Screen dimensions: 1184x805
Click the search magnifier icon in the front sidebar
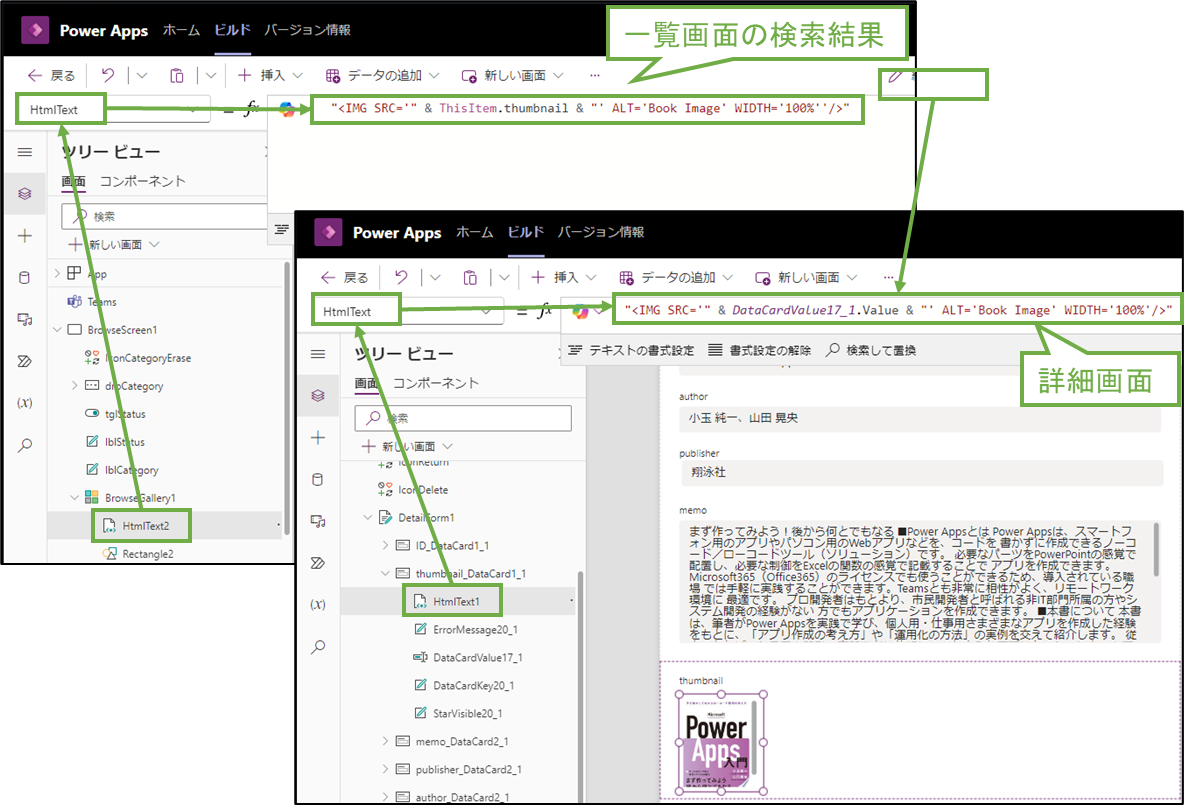click(318, 646)
